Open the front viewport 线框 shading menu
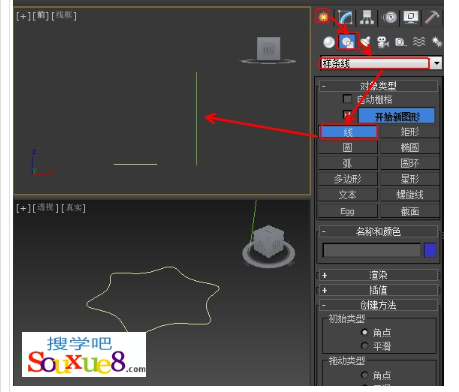 (64, 15)
